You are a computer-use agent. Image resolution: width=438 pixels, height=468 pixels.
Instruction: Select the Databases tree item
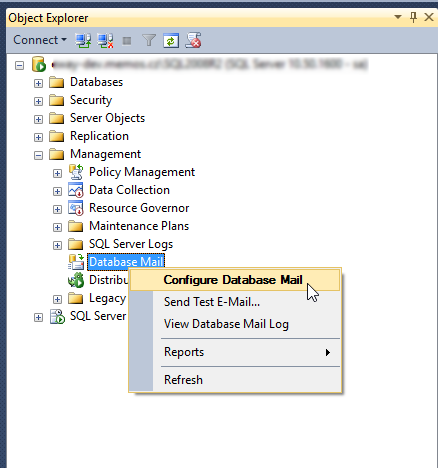point(96,82)
